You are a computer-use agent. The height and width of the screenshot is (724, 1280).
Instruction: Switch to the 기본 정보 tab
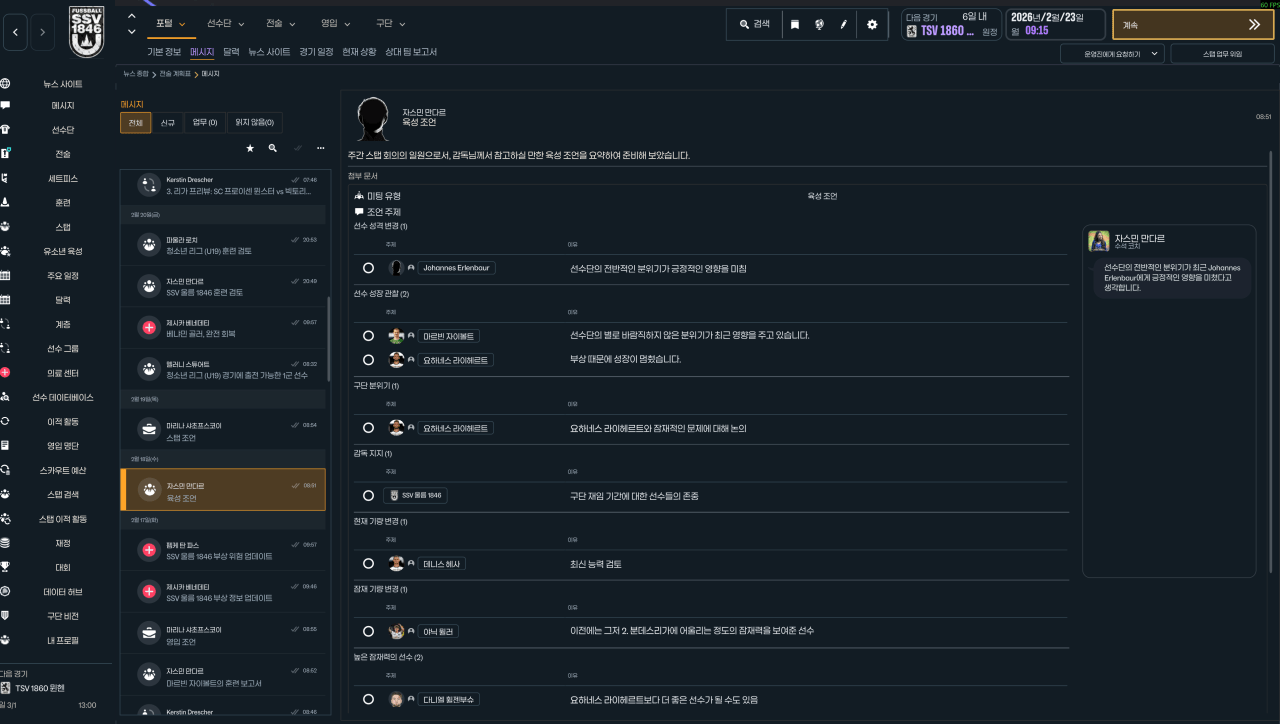tap(164, 52)
